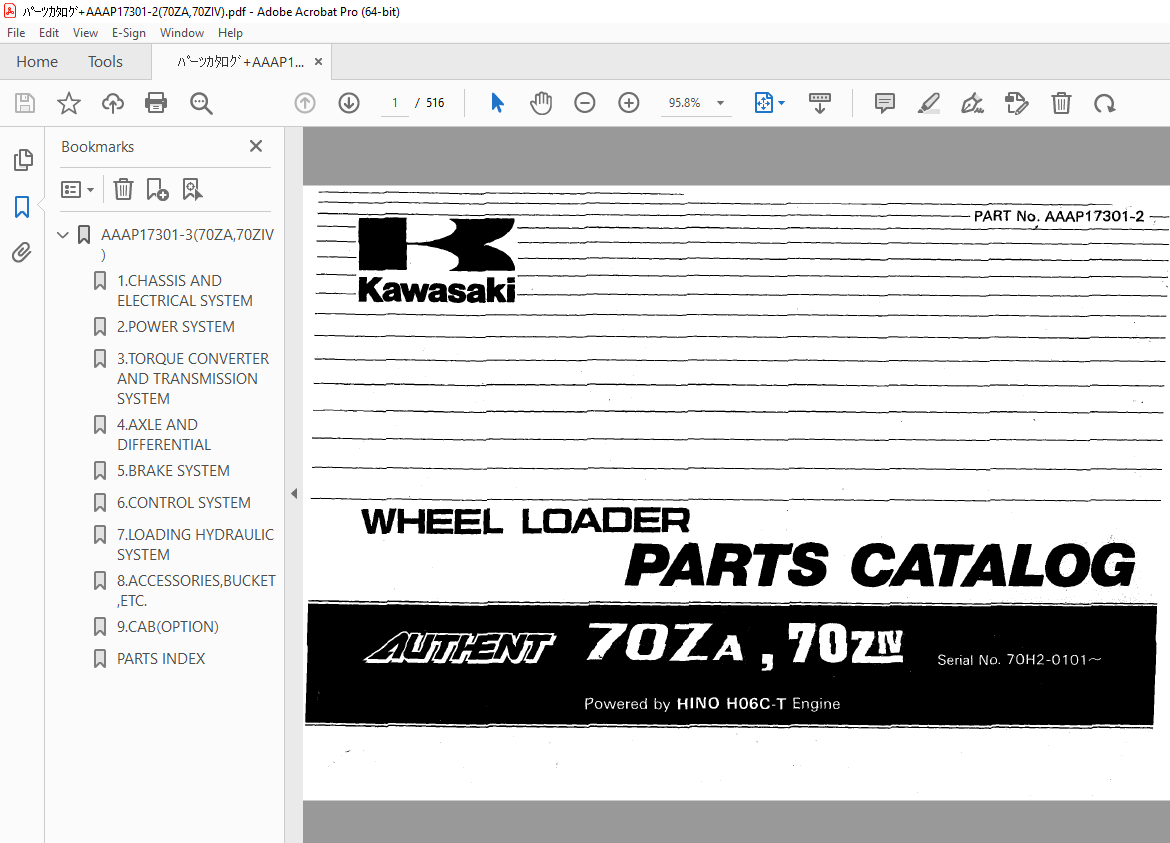The width and height of the screenshot is (1170, 843).
Task: Click the Save file icon
Action: pos(25,103)
